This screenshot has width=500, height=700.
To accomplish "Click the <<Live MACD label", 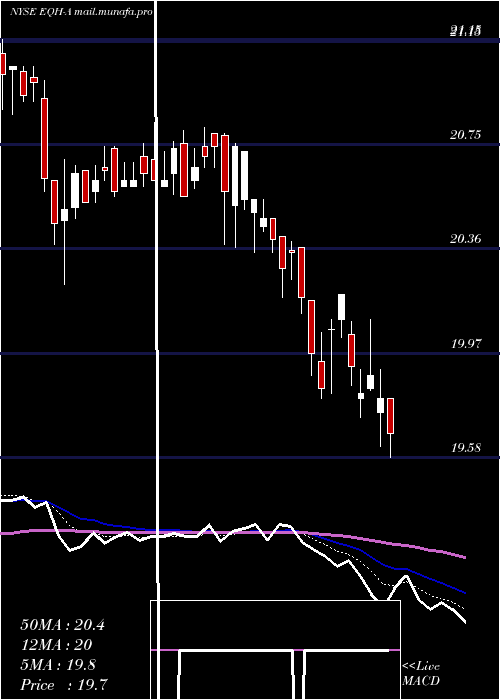I will click(x=421, y=673).
